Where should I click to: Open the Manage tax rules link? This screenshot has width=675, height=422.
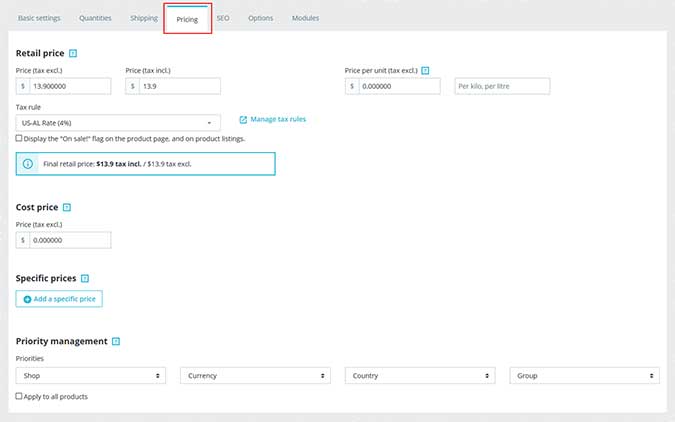point(278,120)
